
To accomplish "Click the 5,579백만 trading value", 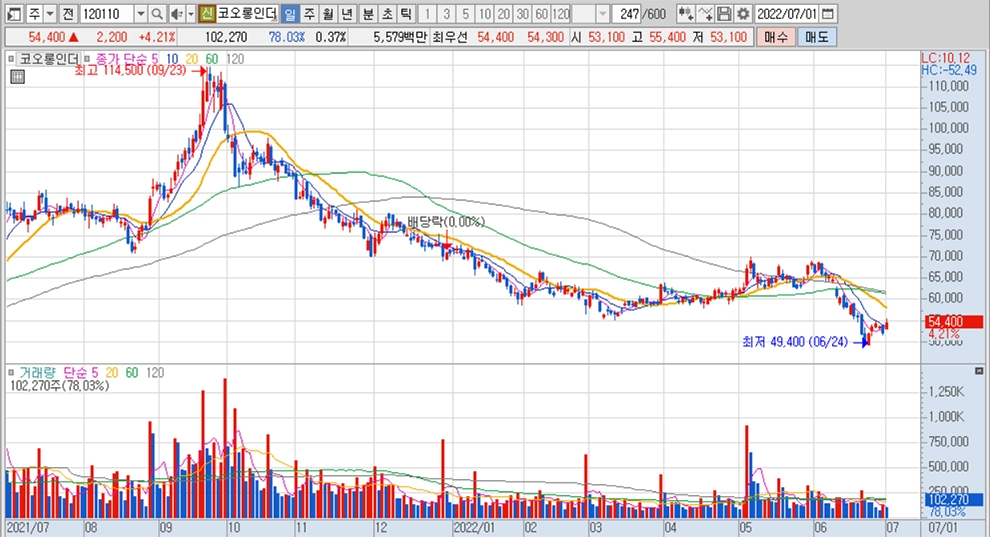I will pos(400,37).
